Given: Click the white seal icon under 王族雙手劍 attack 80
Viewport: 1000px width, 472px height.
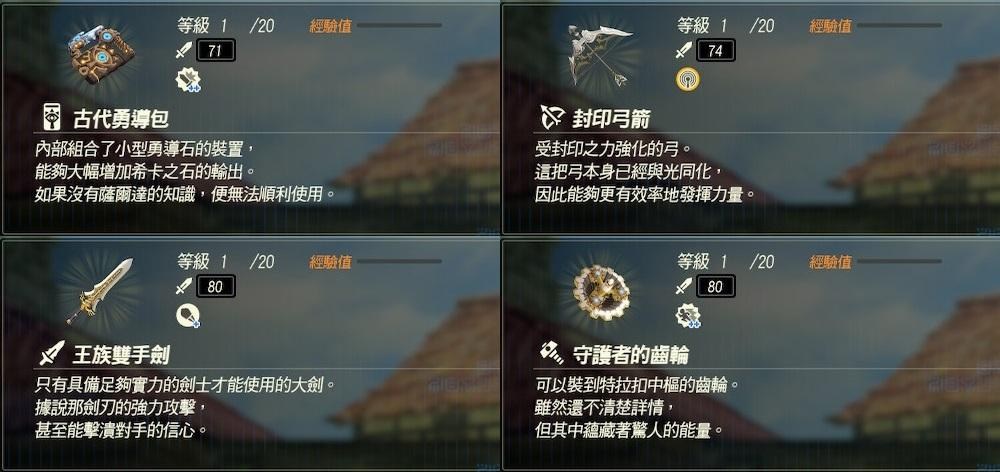Looking at the screenshot, I should pos(188,316).
